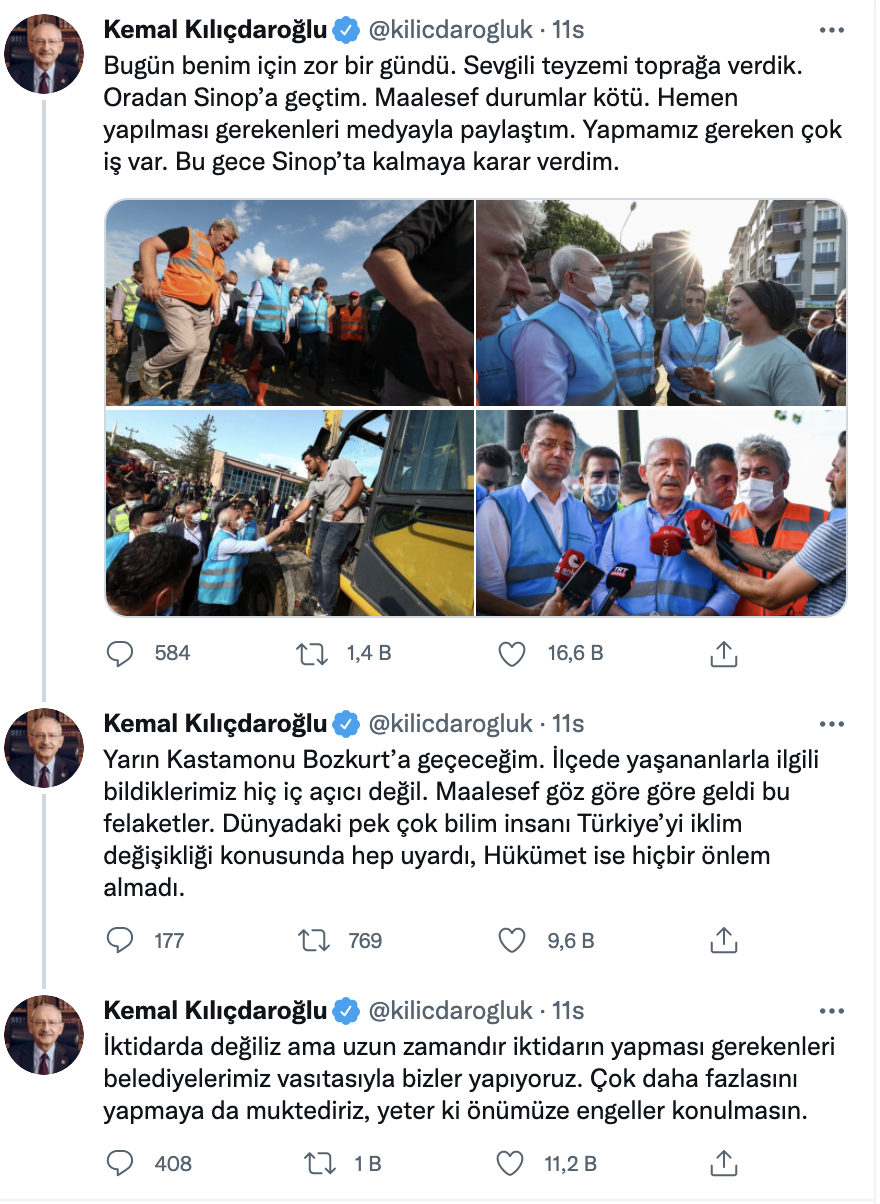Open more options menu on first tweet
880x1204 pixels.
[x=832, y=30]
